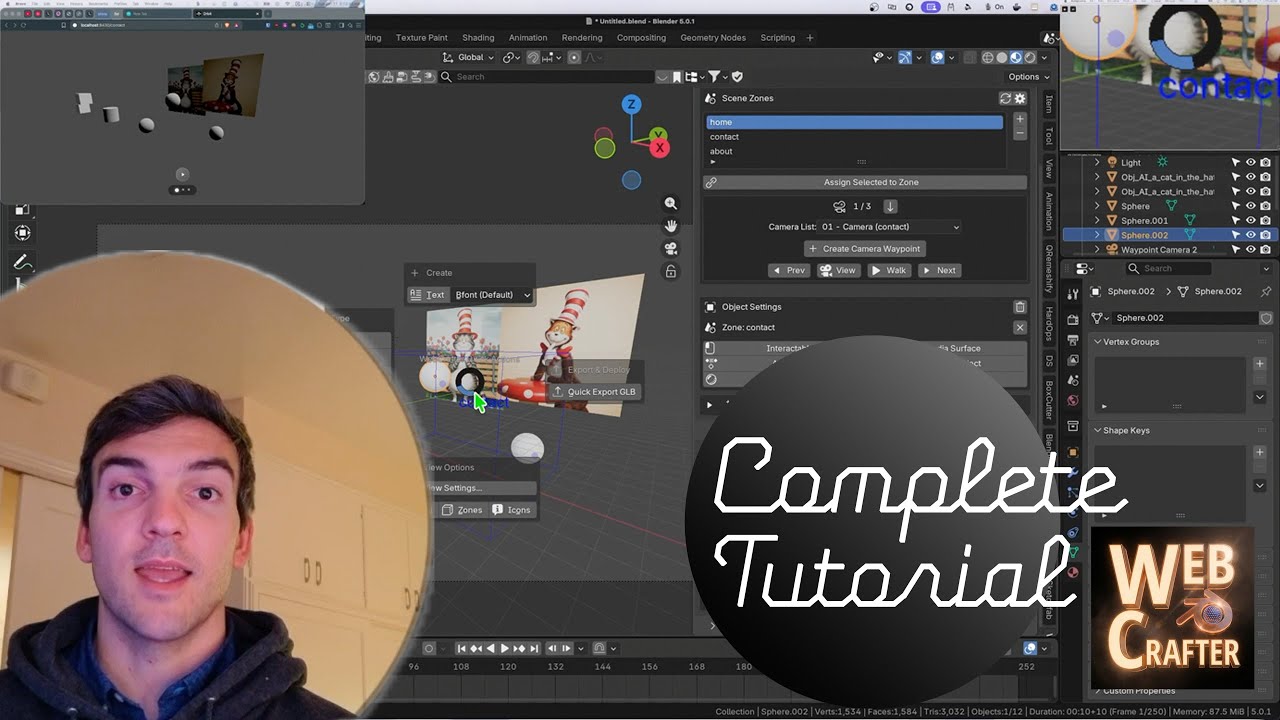Switch to the Scripting workspace tab

click(778, 38)
